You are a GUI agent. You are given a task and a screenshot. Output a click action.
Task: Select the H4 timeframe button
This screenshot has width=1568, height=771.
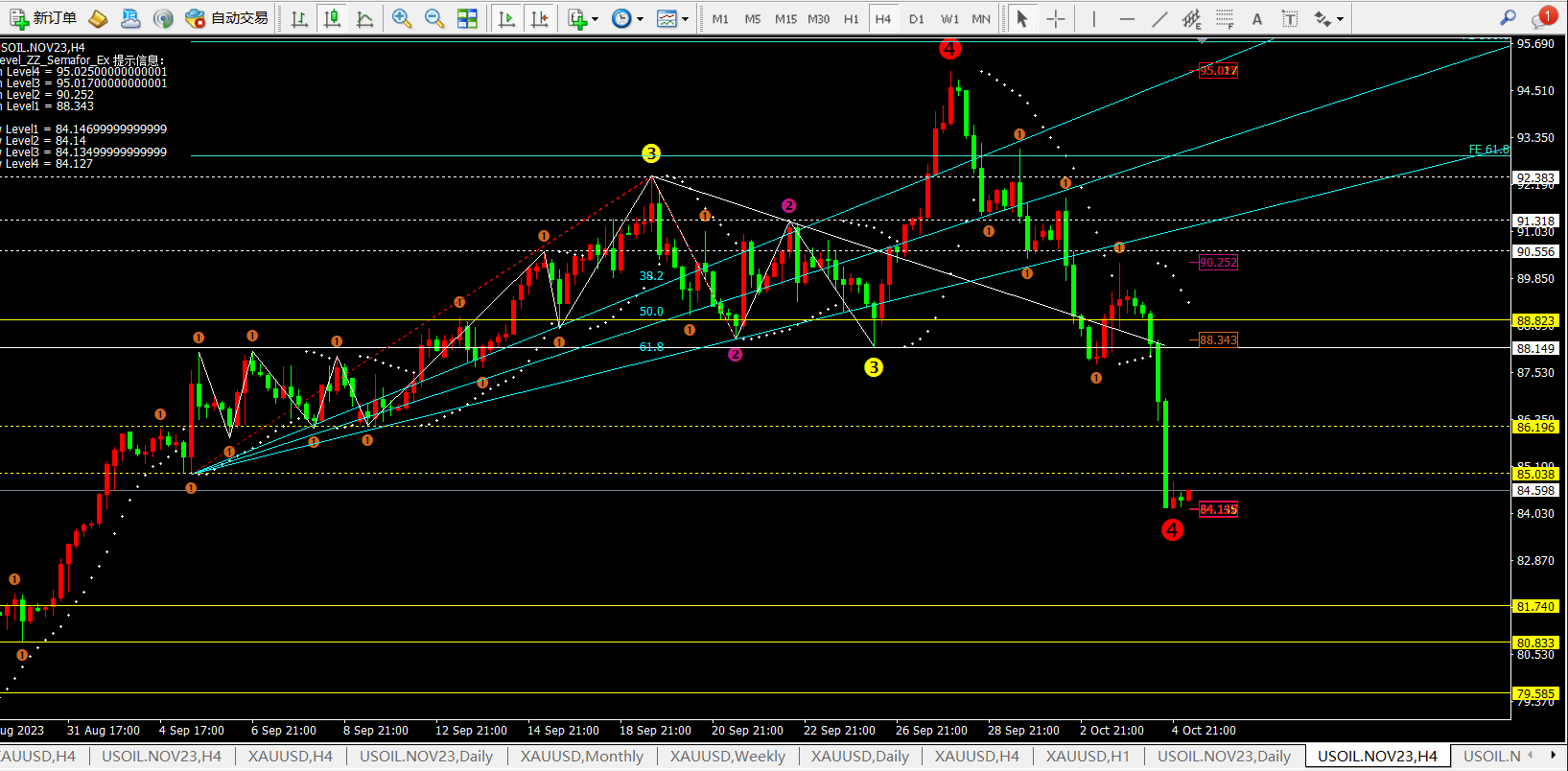(x=883, y=18)
